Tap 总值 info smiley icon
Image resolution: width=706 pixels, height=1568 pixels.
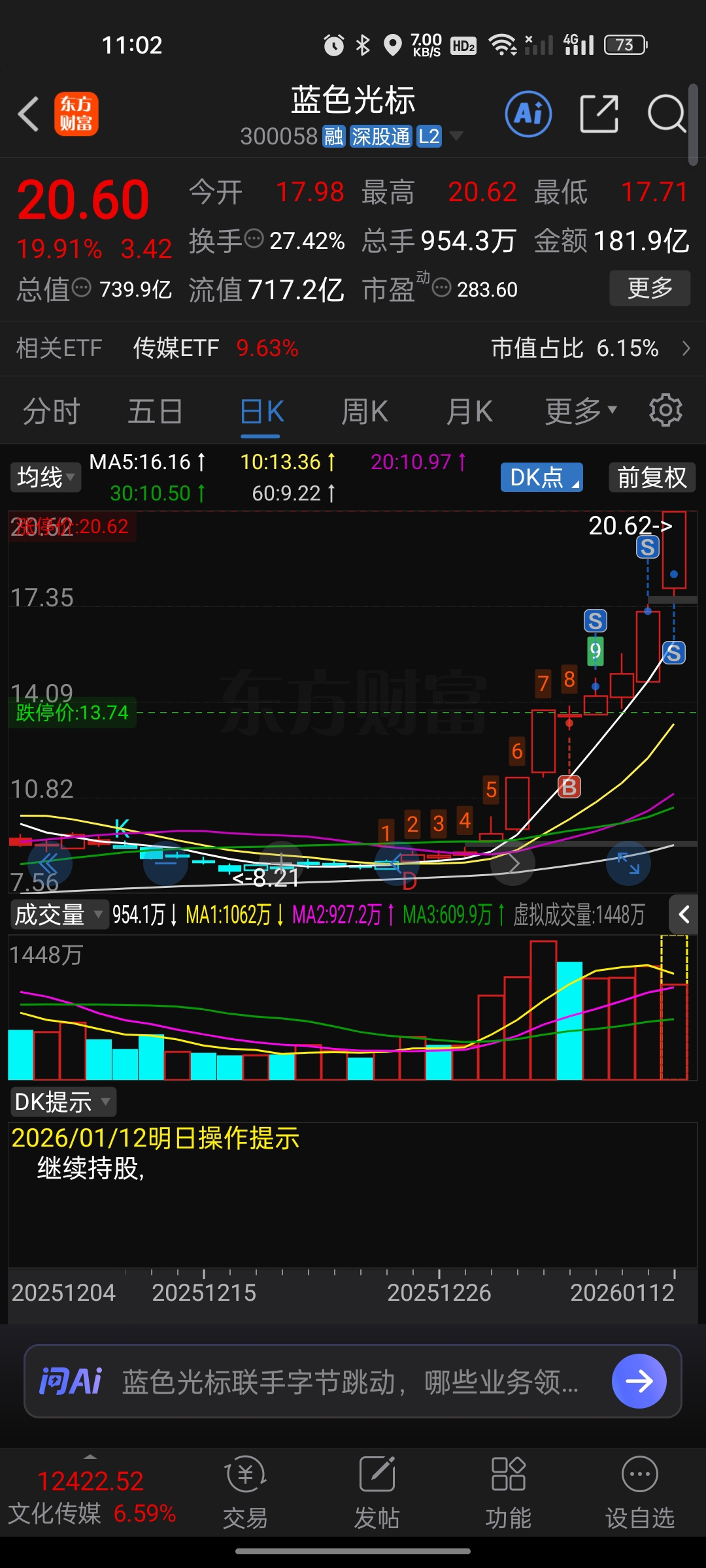tap(81, 287)
